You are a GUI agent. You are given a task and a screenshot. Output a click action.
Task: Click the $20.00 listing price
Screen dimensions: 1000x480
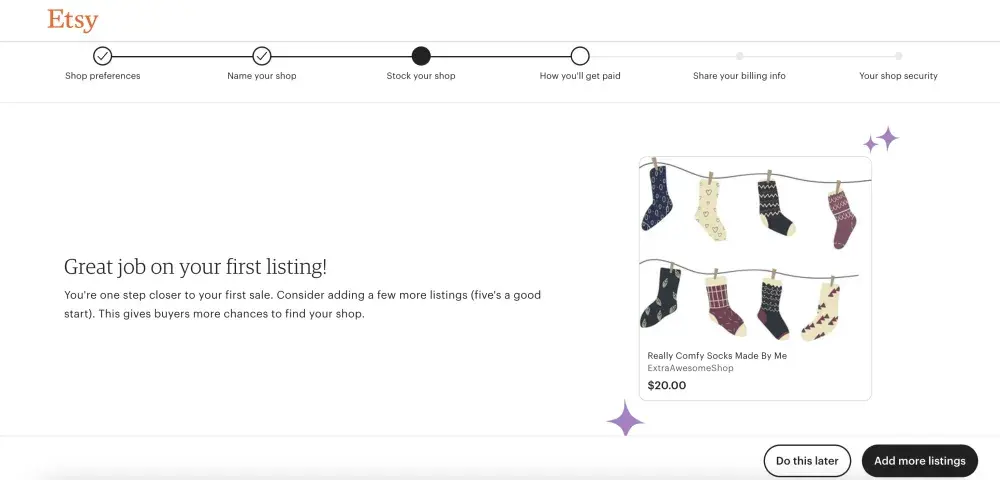click(x=667, y=385)
